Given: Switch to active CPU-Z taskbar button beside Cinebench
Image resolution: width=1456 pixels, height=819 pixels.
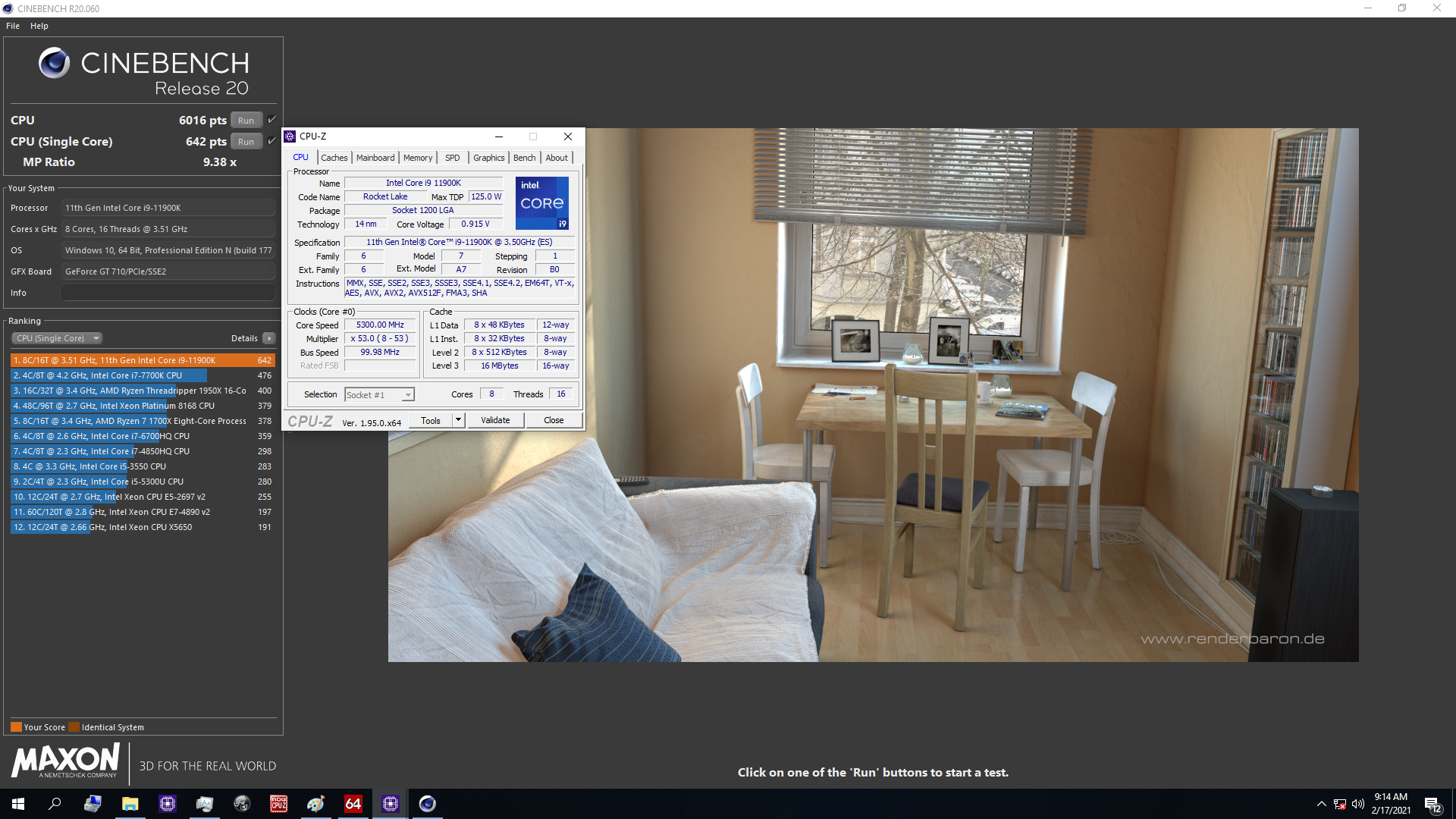Looking at the screenshot, I should coord(391,804).
